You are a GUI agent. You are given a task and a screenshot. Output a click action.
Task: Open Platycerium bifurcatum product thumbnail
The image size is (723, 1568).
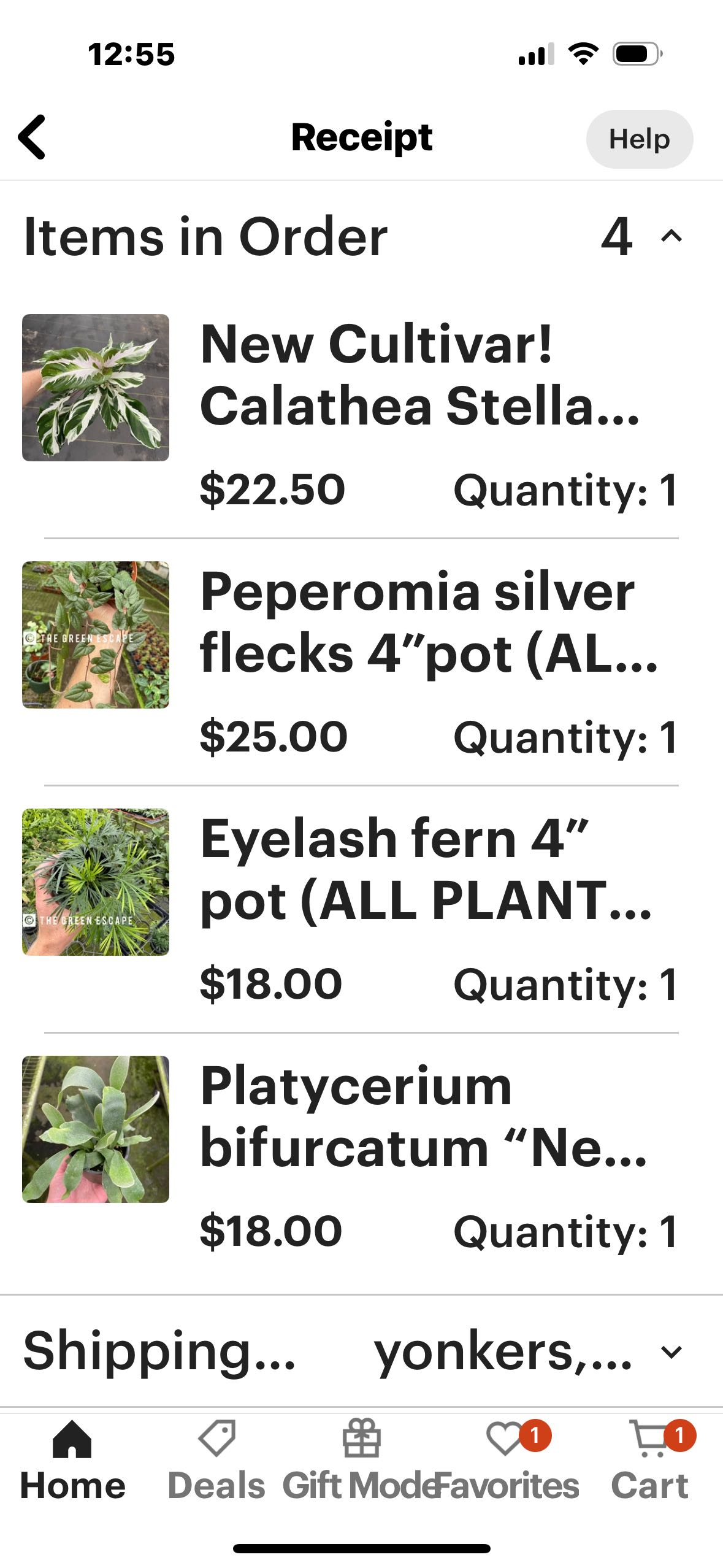96,1129
